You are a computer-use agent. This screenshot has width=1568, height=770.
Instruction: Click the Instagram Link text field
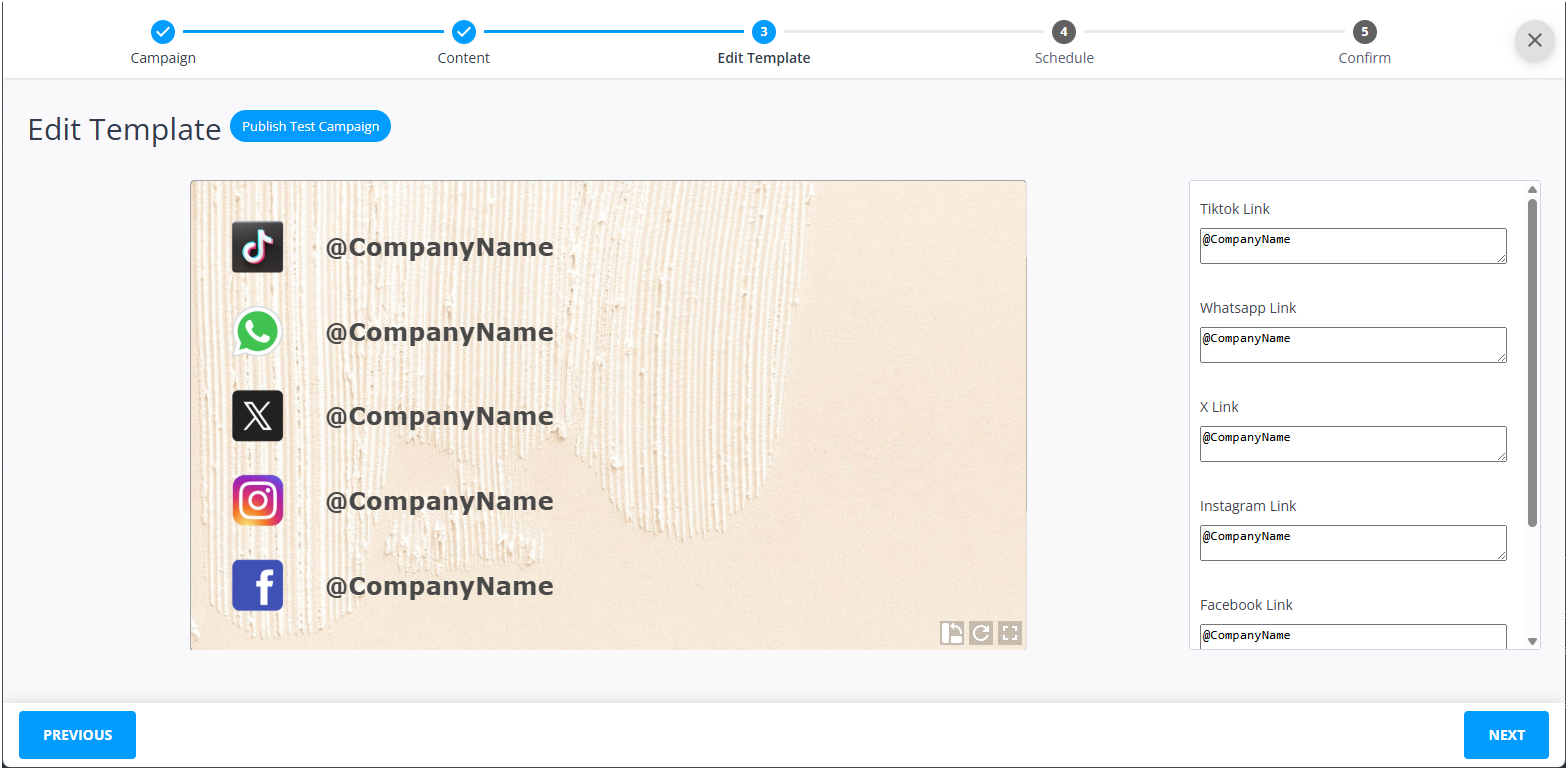[x=1352, y=543]
